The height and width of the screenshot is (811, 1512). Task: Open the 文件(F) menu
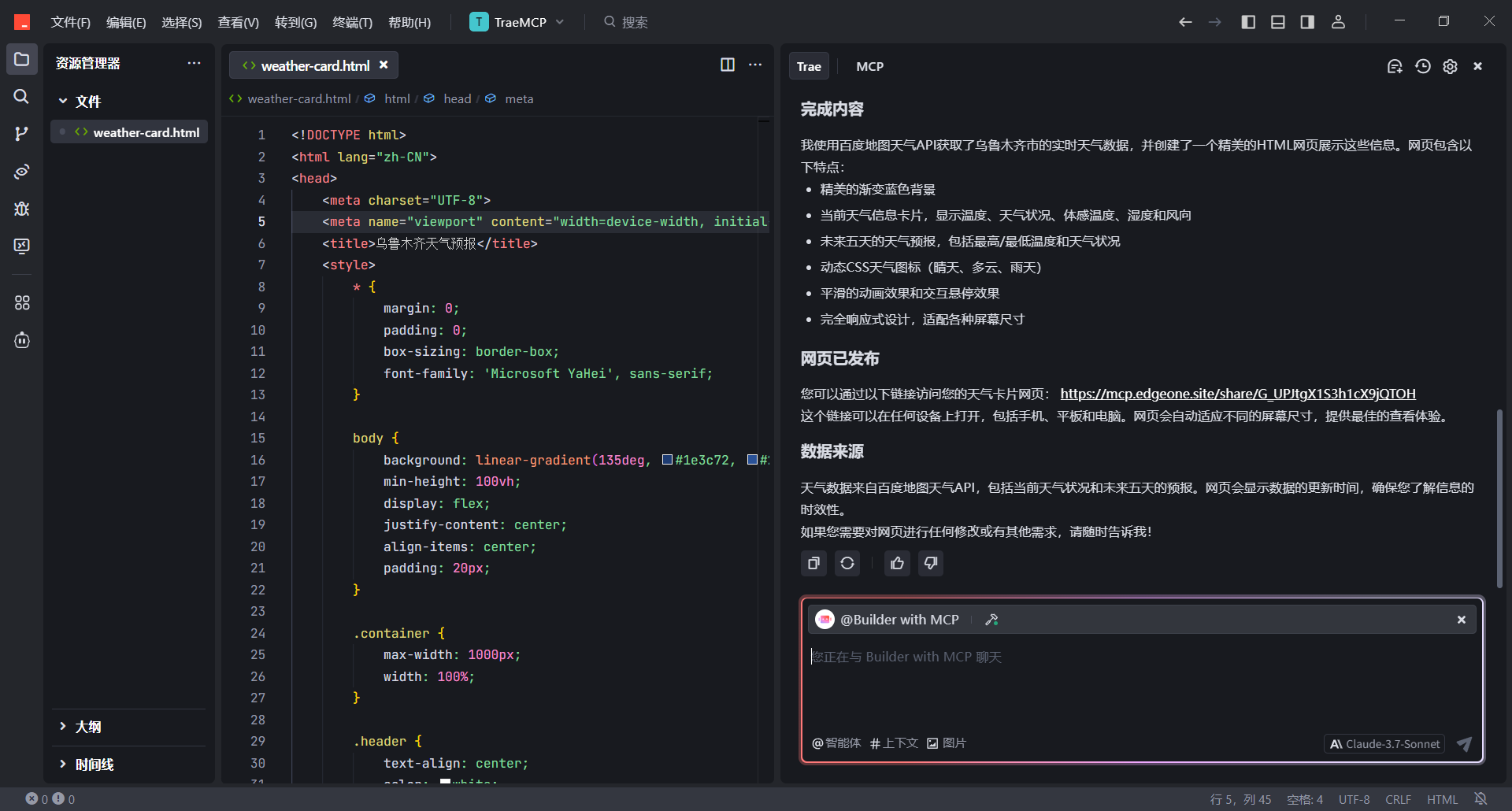point(70,22)
